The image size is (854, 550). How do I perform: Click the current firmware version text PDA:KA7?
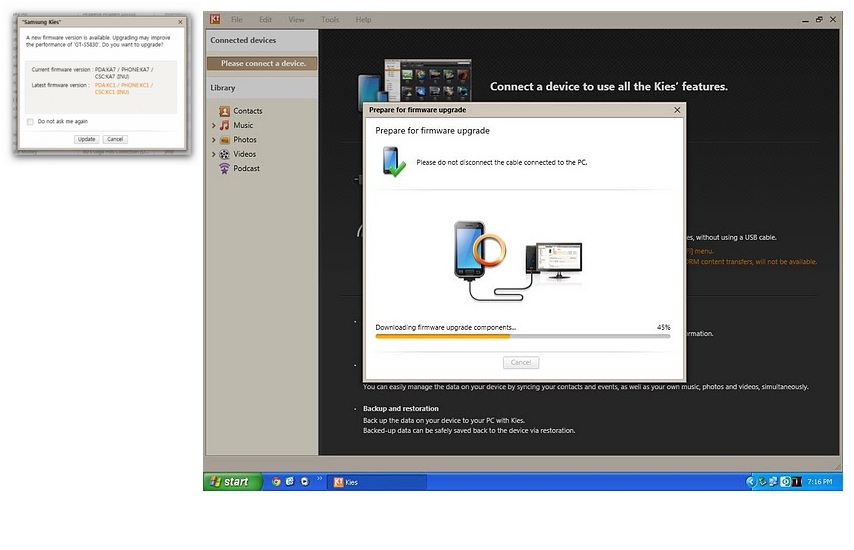(124, 73)
